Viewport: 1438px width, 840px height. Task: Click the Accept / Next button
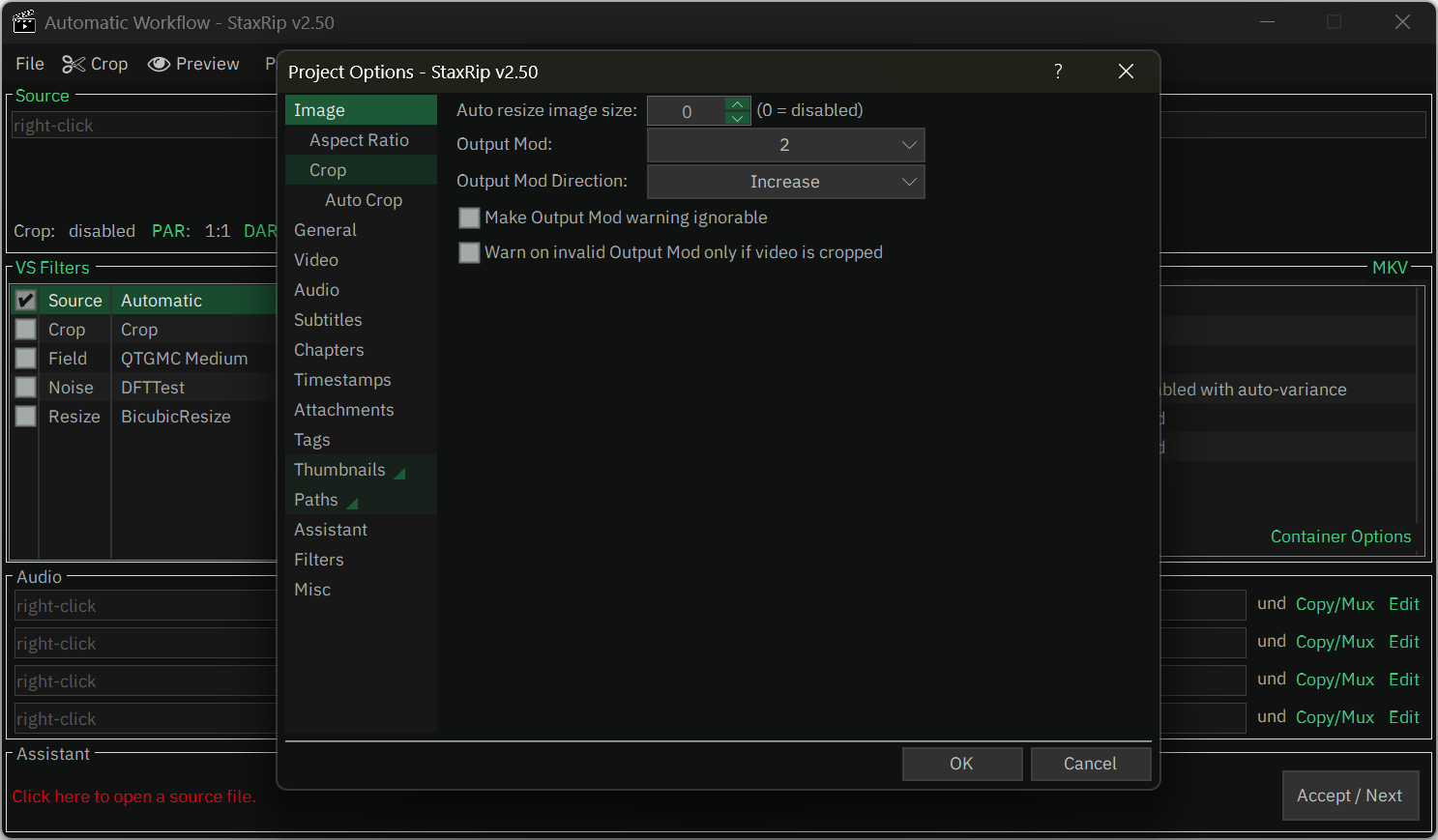click(x=1350, y=796)
